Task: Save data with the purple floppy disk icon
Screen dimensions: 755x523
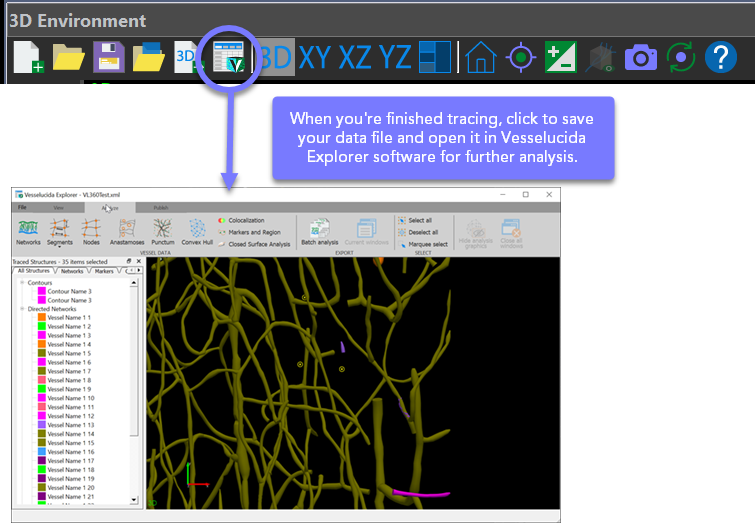Action: pos(108,58)
